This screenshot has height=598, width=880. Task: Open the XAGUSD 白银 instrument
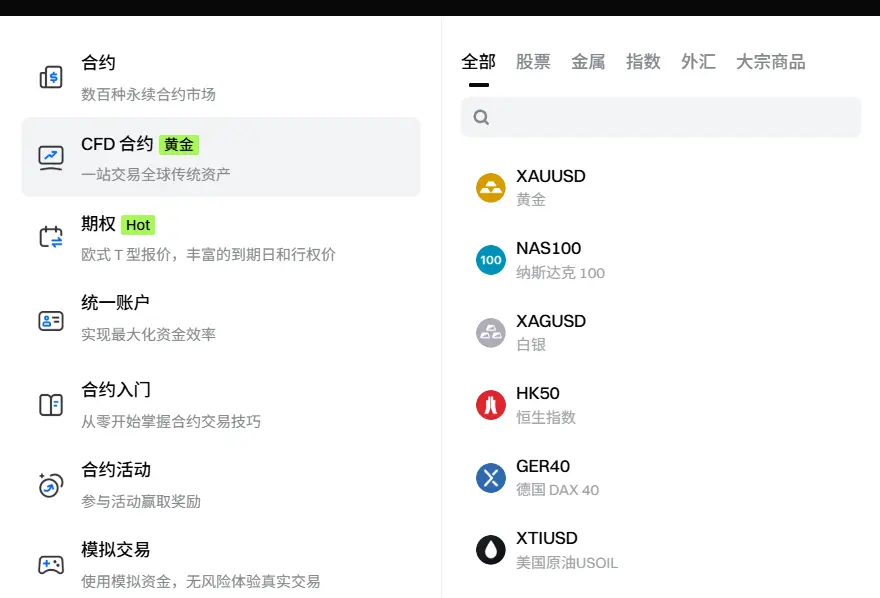(661, 333)
